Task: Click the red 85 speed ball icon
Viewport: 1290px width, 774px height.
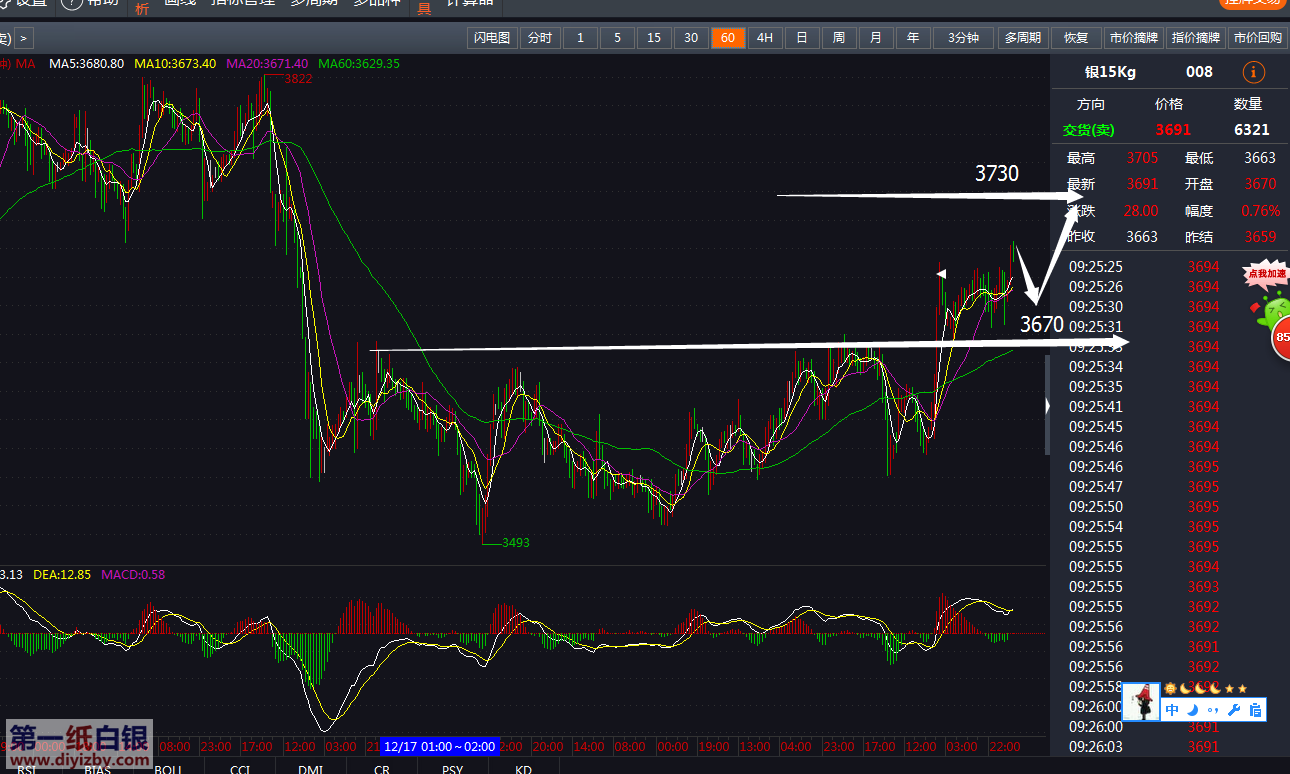Action: pos(1281,337)
